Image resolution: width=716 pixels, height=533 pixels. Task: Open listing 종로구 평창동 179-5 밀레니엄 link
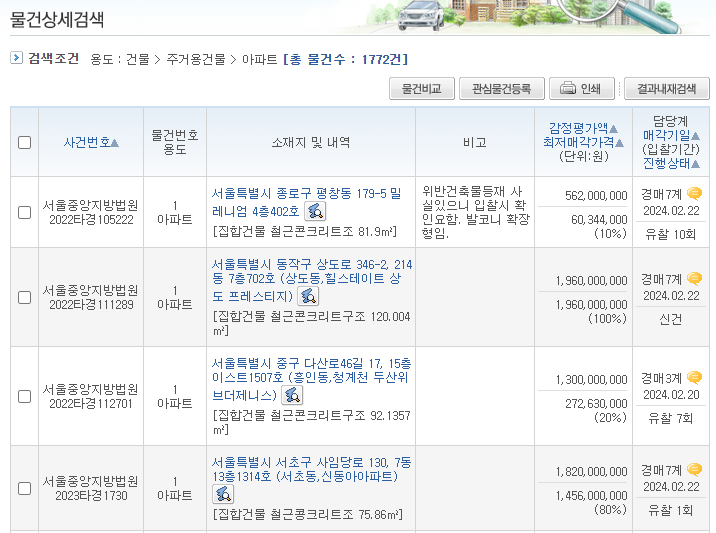[306, 202]
